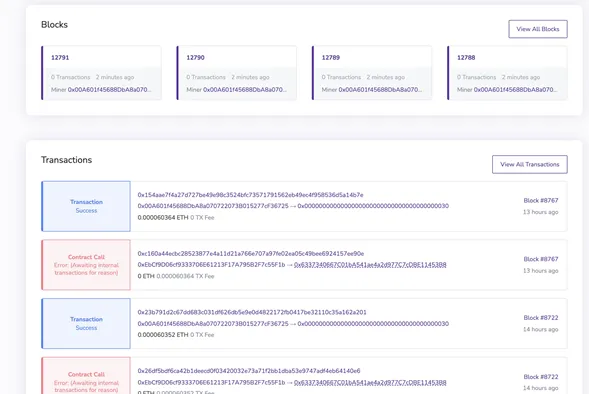Open miner address in block 12788 card

point(515,90)
